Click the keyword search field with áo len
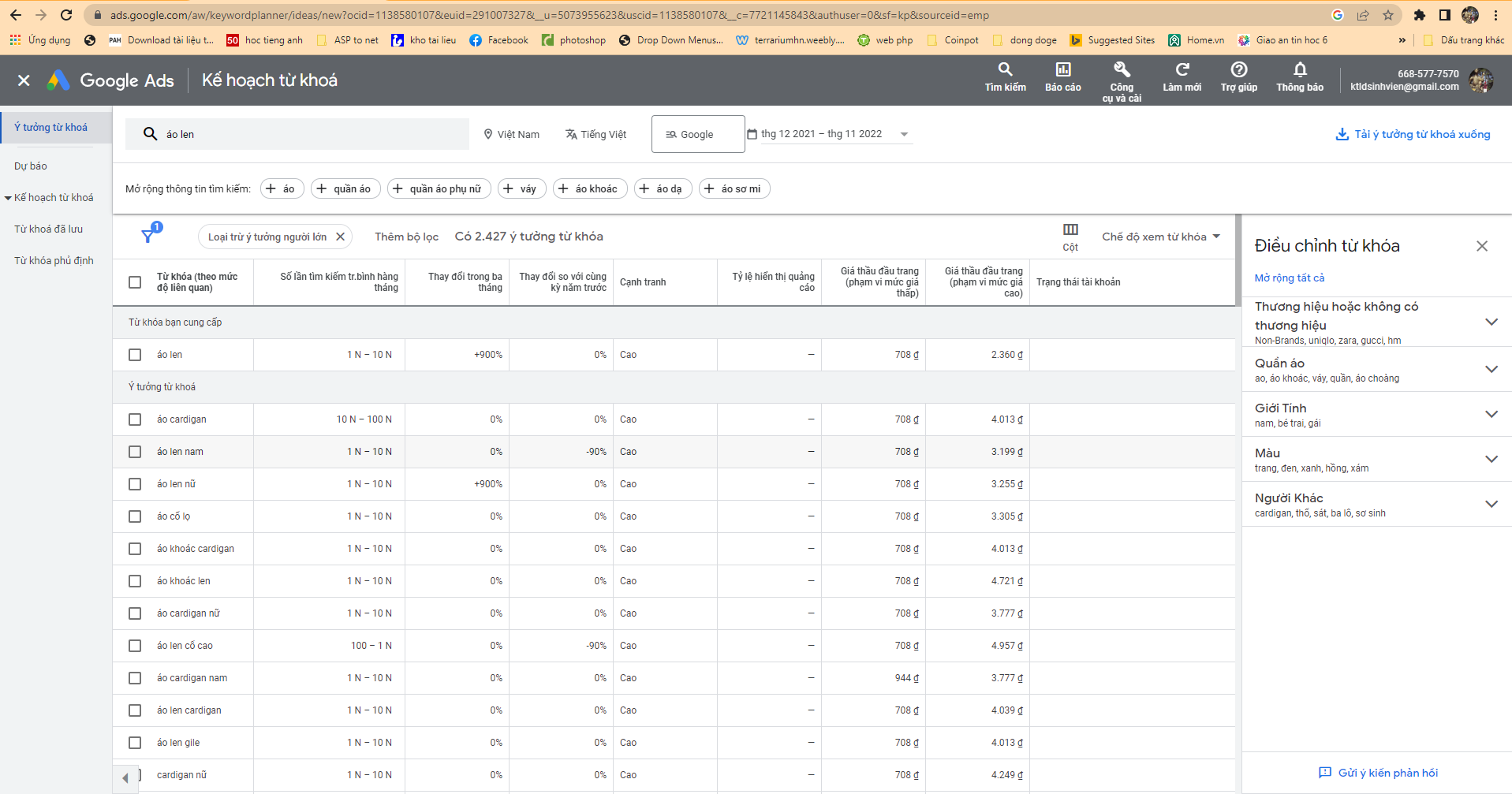 (x=297, y=134)
